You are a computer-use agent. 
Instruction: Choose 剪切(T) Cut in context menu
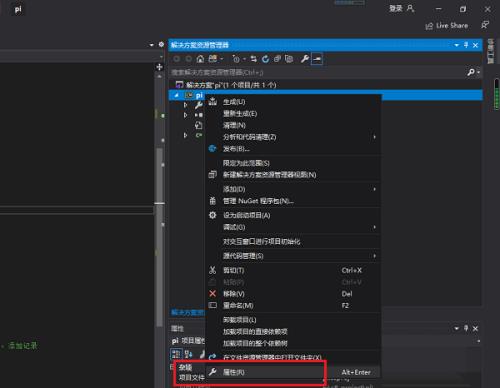tap(293, 270)
